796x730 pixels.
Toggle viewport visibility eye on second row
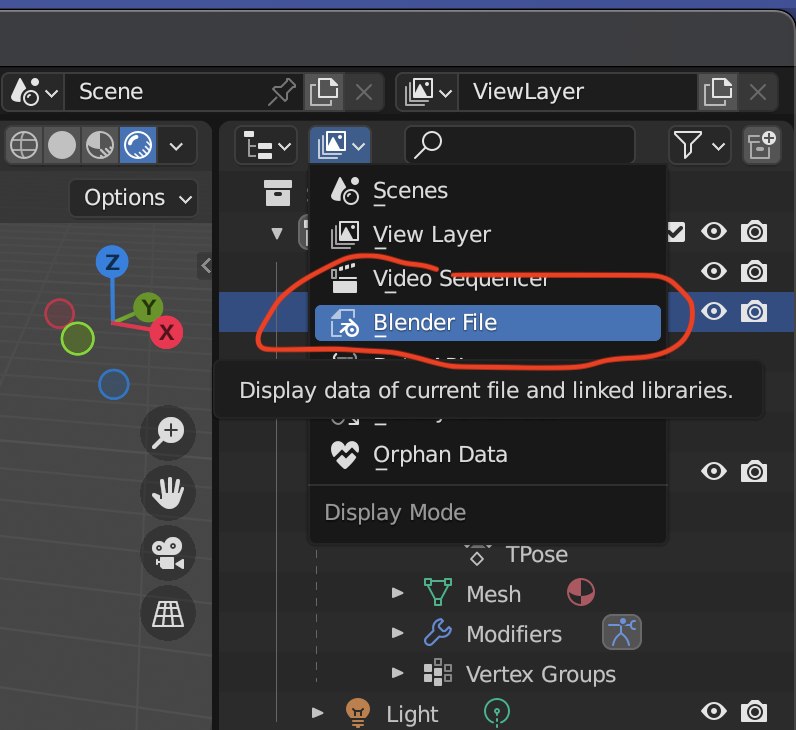tap(714, 271)
